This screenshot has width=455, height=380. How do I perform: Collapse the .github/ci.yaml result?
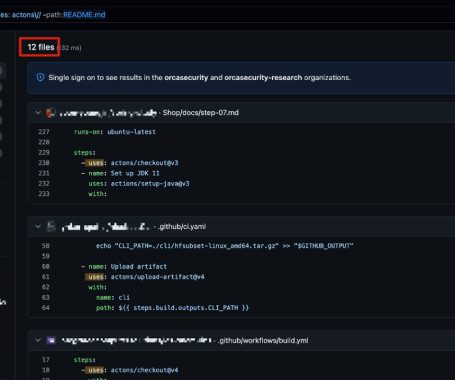click(38, 227)
